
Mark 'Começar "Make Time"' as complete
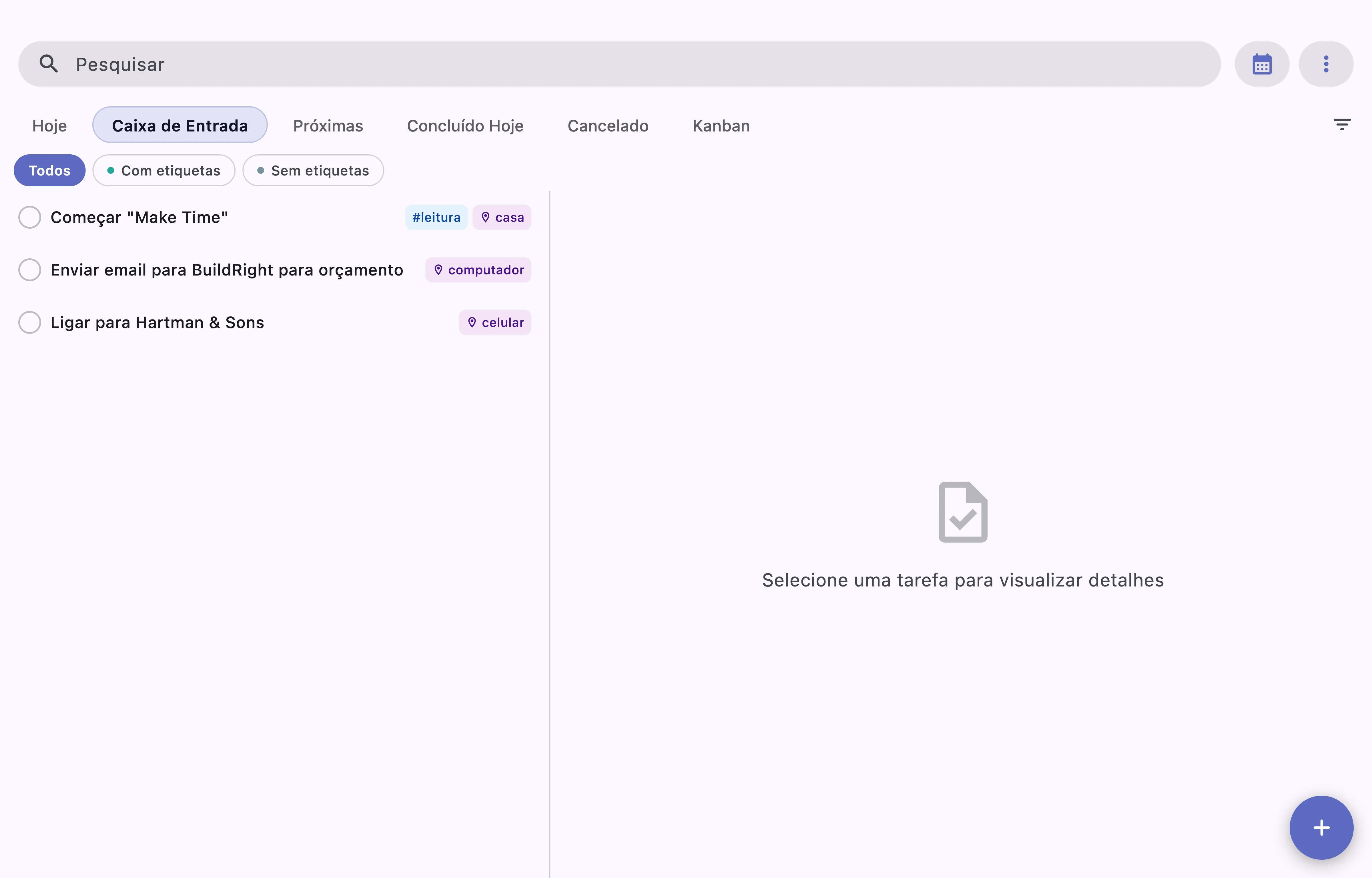click(x=30, y=217)
